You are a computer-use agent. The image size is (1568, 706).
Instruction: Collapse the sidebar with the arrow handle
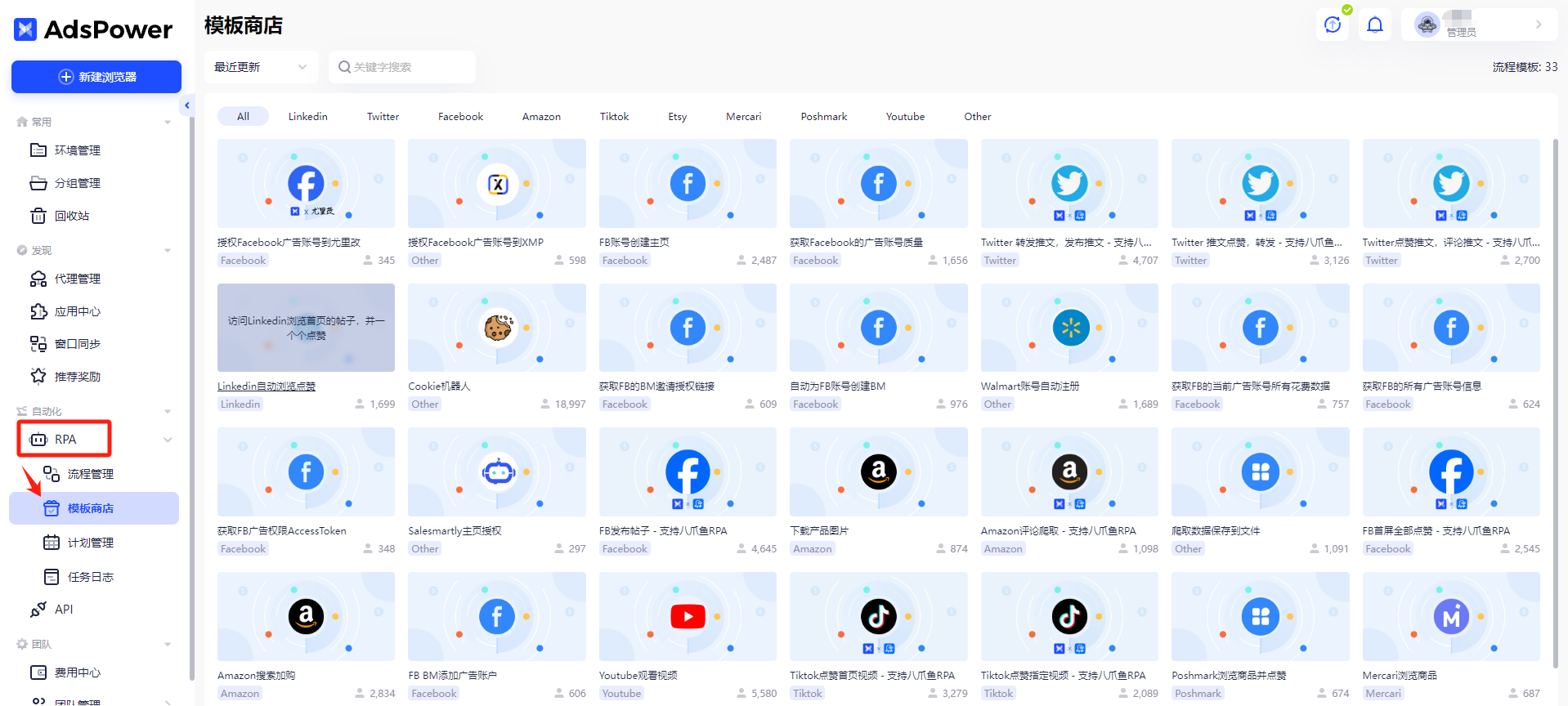[x=187, y=105]
